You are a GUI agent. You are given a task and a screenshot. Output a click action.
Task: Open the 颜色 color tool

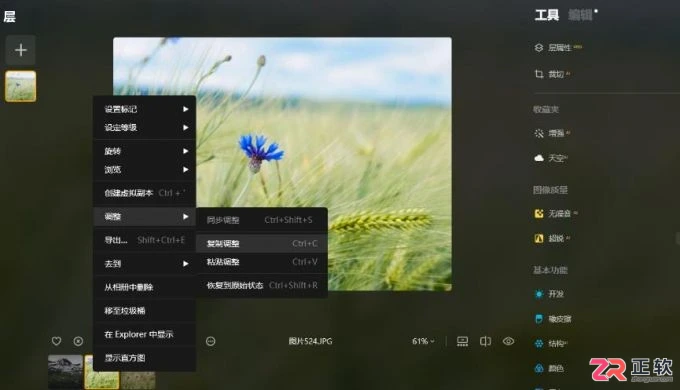click(549, 368)
